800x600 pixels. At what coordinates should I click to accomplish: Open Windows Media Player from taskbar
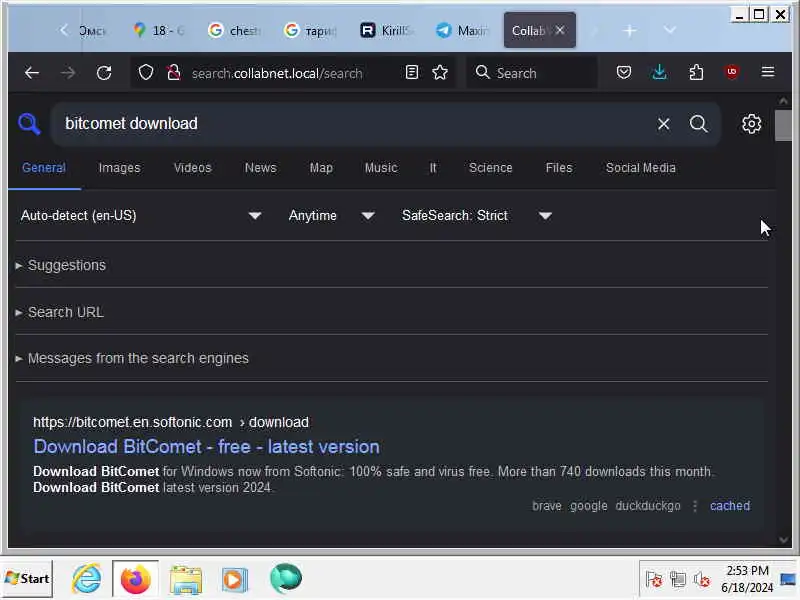click(x=235, y=580)
